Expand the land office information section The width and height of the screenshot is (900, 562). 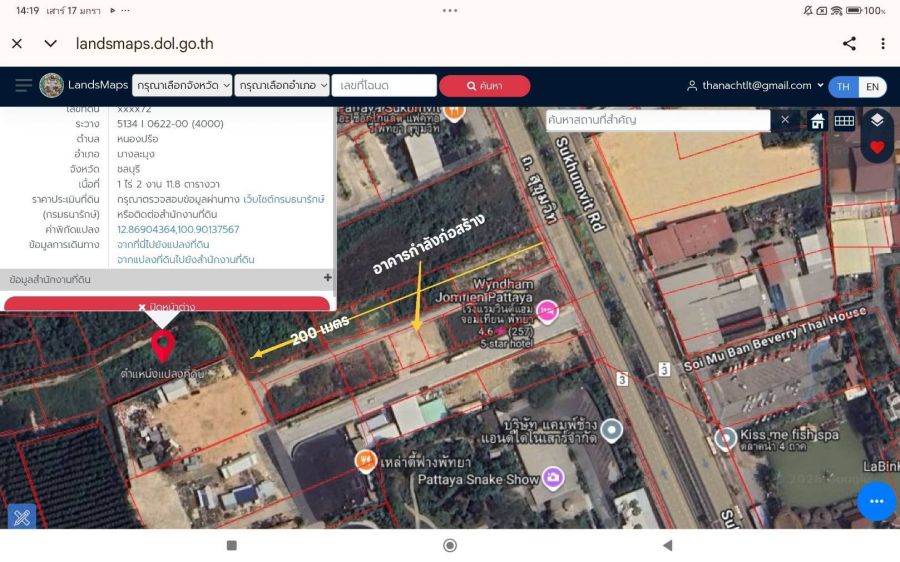coord(327,279)
